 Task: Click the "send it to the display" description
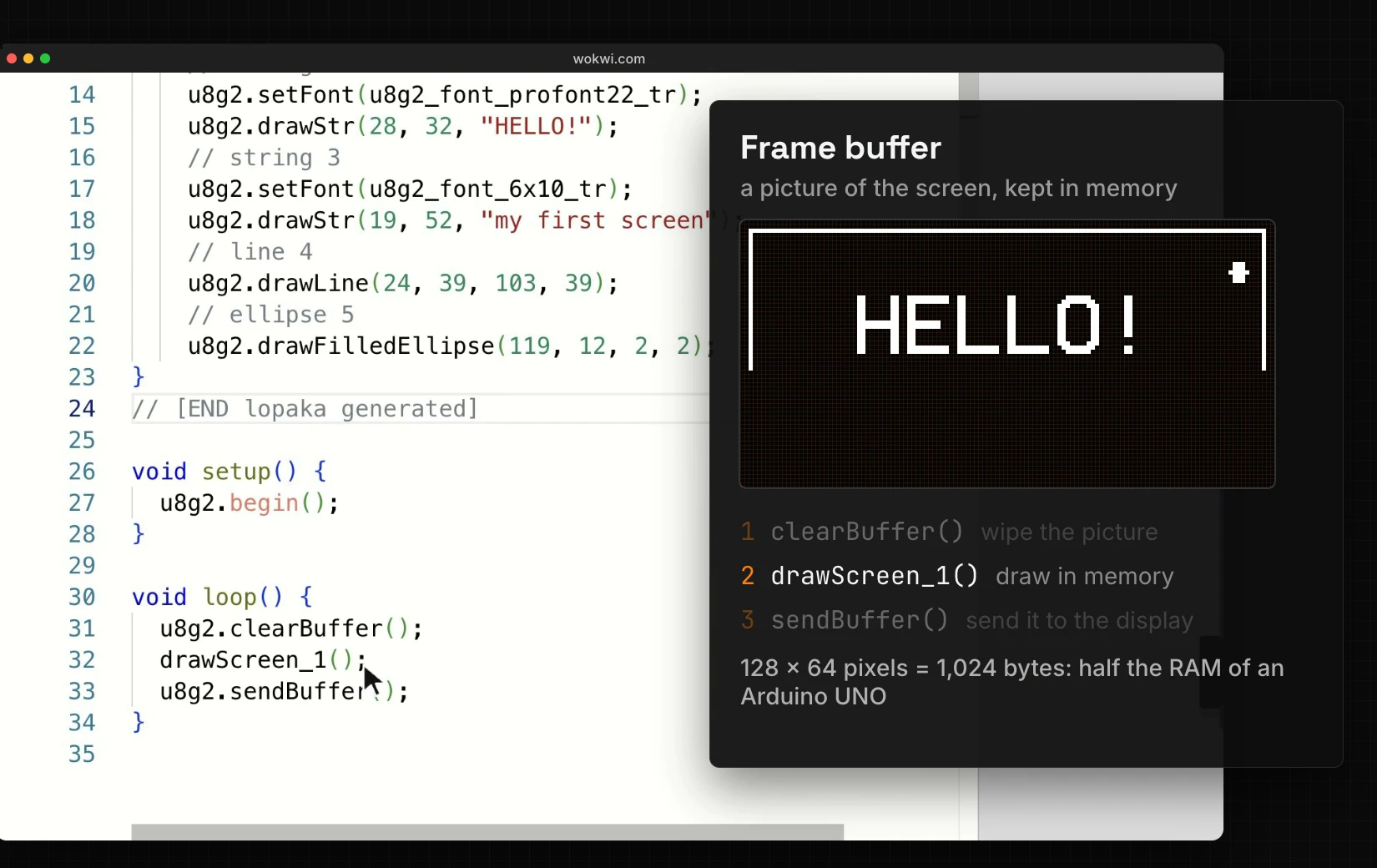coord(1079,621)
